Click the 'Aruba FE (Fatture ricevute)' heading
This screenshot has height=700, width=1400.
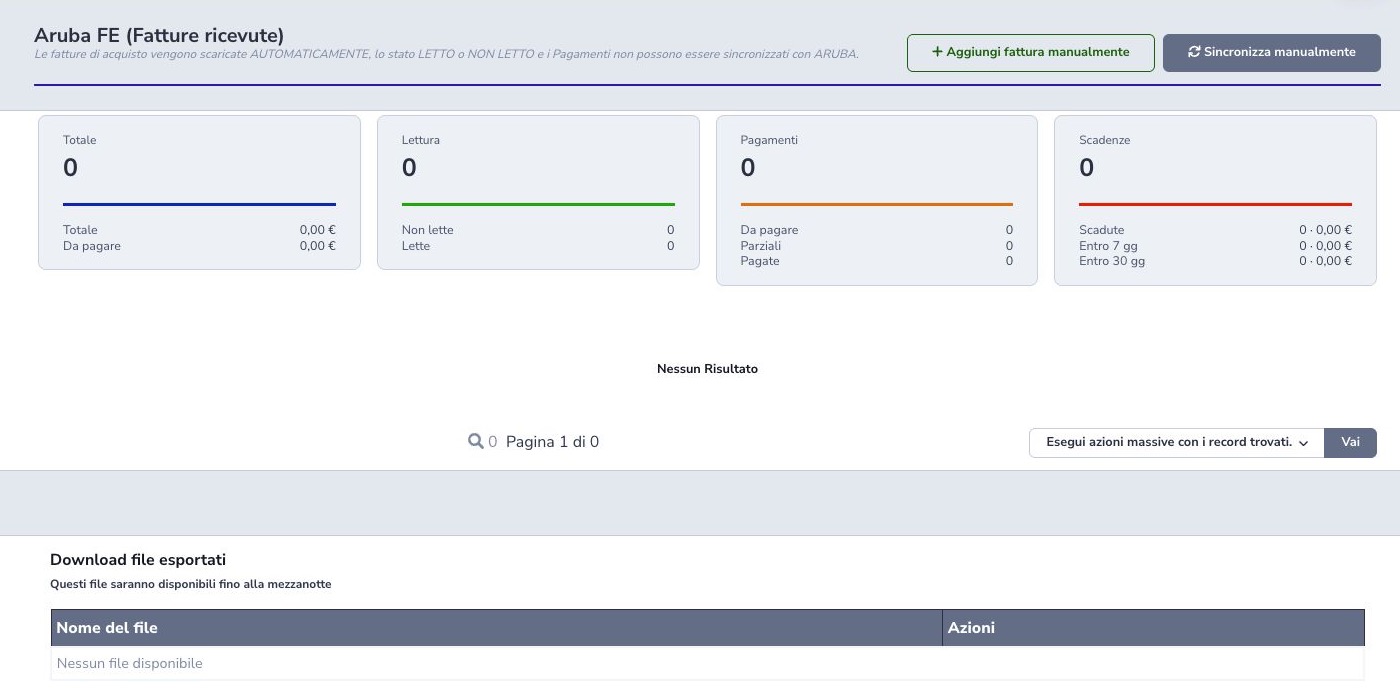click(159, 36)
